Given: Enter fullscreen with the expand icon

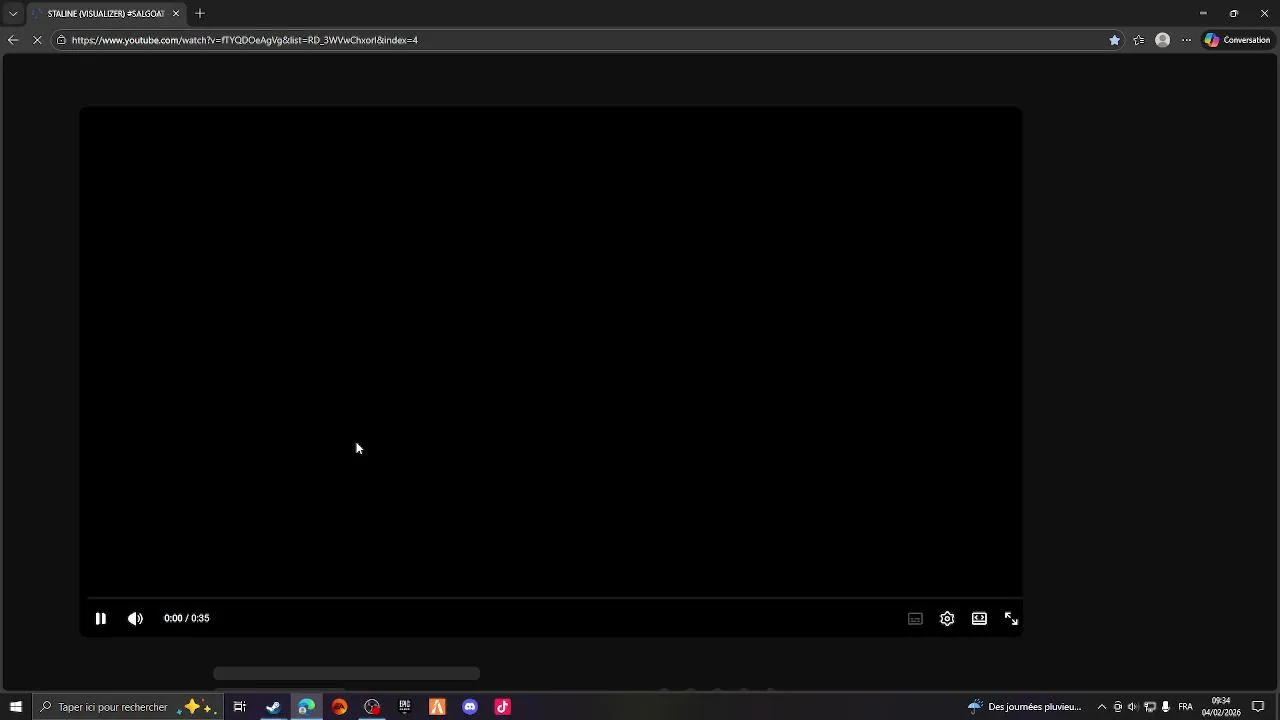Looking at the screenshot, I should pos(1011,619).
